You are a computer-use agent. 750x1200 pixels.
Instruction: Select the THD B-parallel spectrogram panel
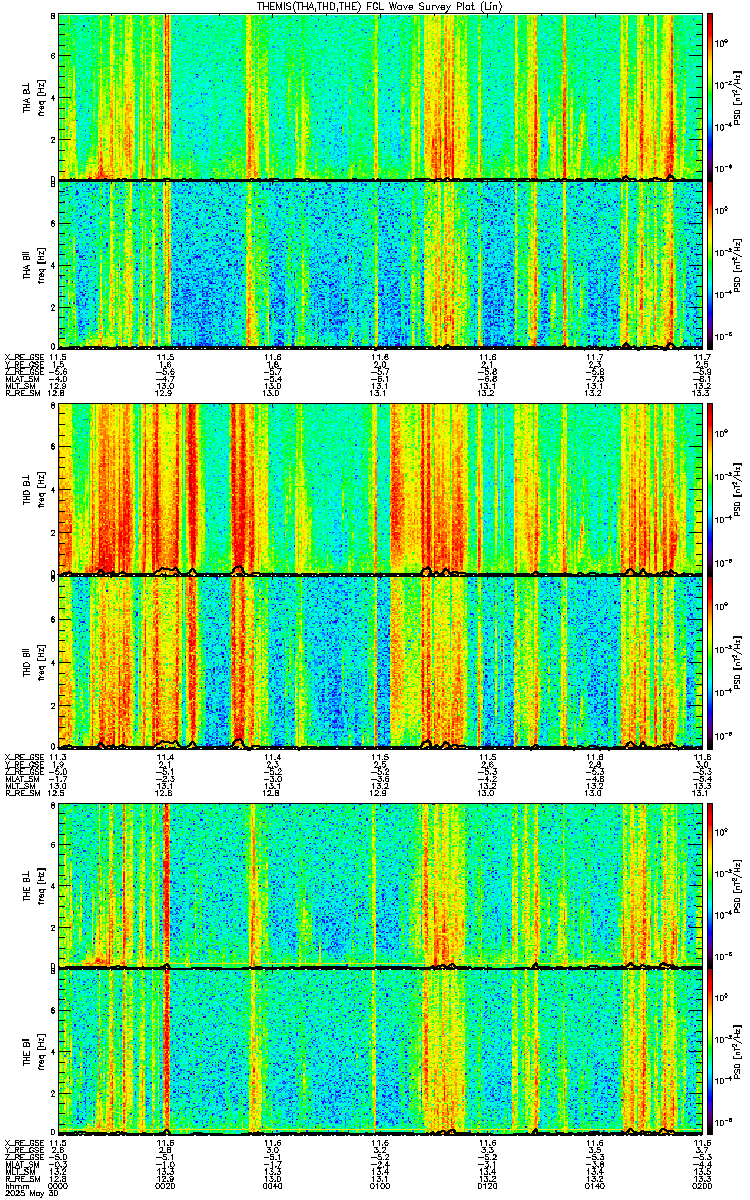coord(379,662)
